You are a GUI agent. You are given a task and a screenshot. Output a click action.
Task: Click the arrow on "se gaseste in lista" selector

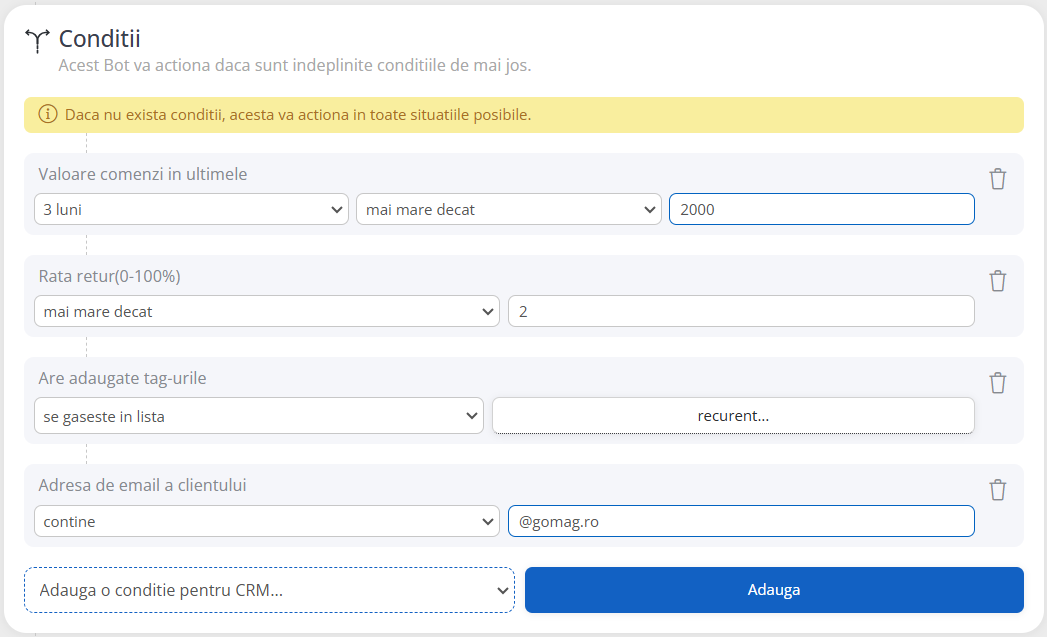(473, 415)
